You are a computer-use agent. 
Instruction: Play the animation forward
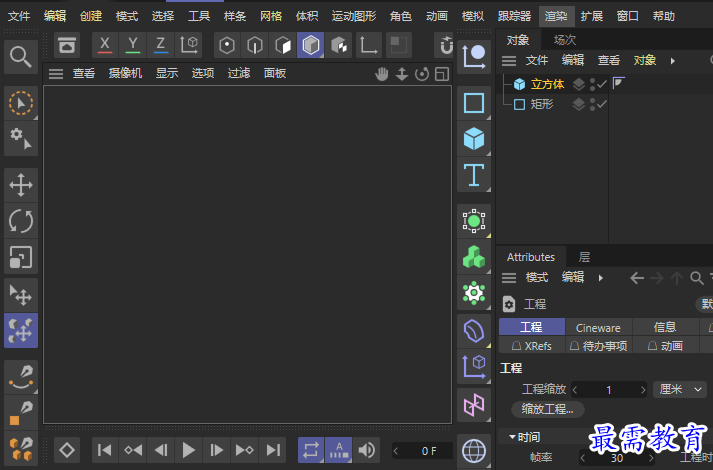point(189,450)
